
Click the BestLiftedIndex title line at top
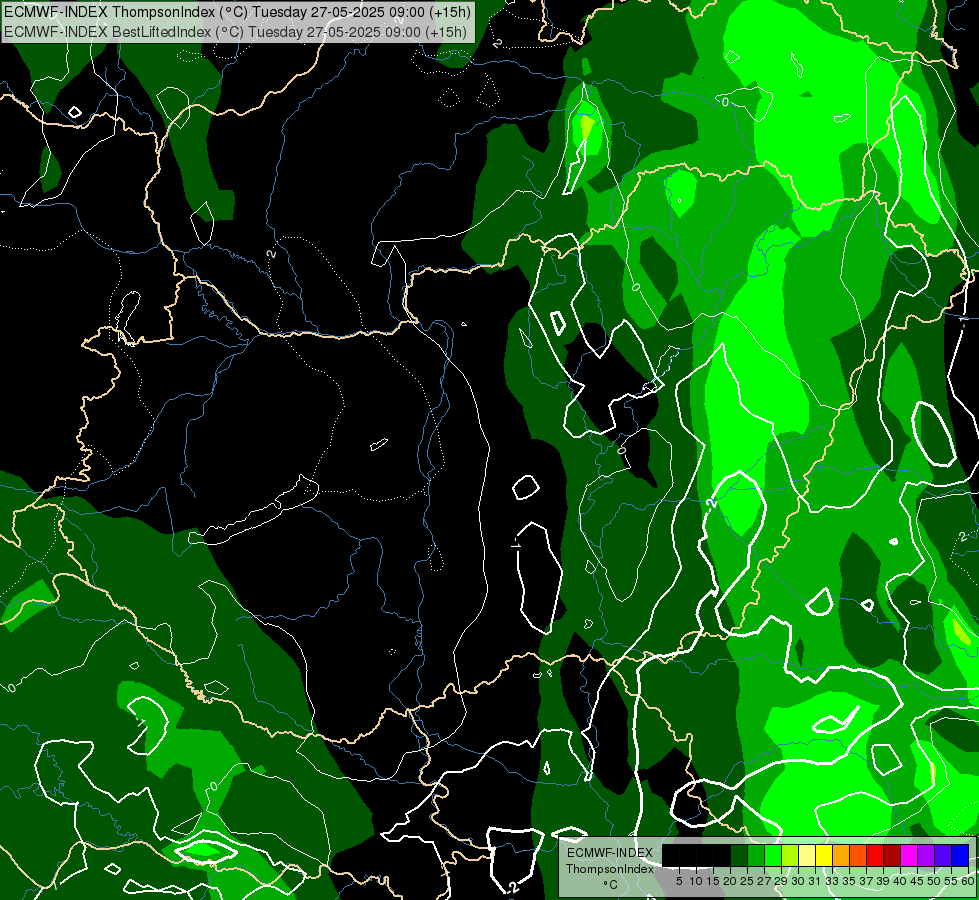tap(235, 31)
